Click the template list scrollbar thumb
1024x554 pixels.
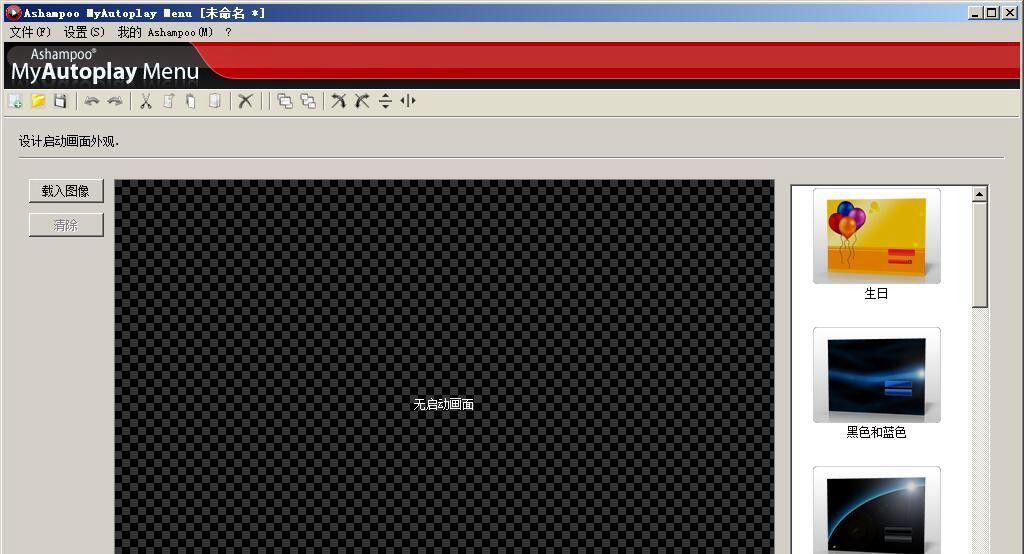point(979,255)
